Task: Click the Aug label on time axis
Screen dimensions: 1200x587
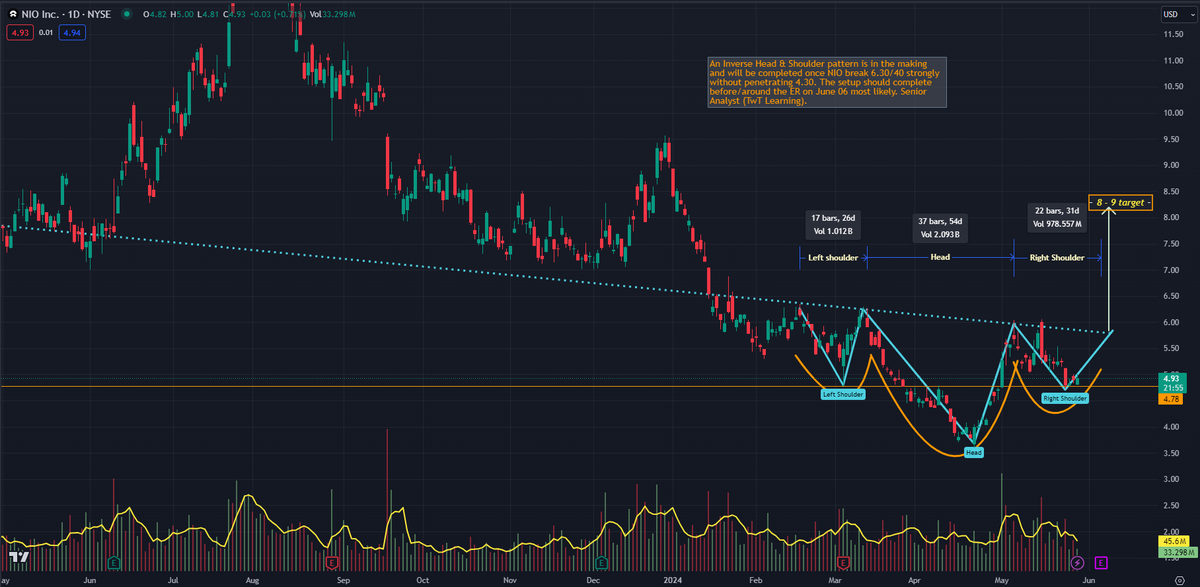Action: coord(251,579)
